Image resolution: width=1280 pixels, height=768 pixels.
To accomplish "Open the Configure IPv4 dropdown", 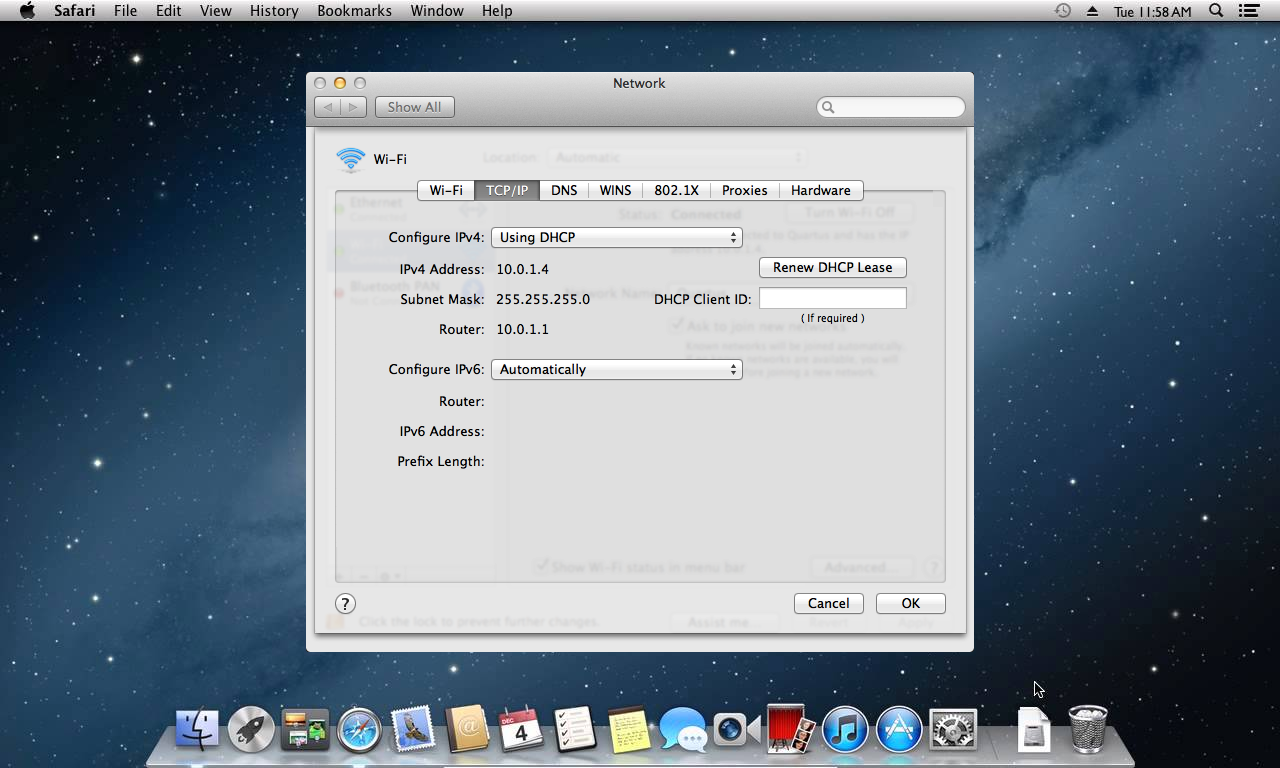I will (x=617, y=237).
